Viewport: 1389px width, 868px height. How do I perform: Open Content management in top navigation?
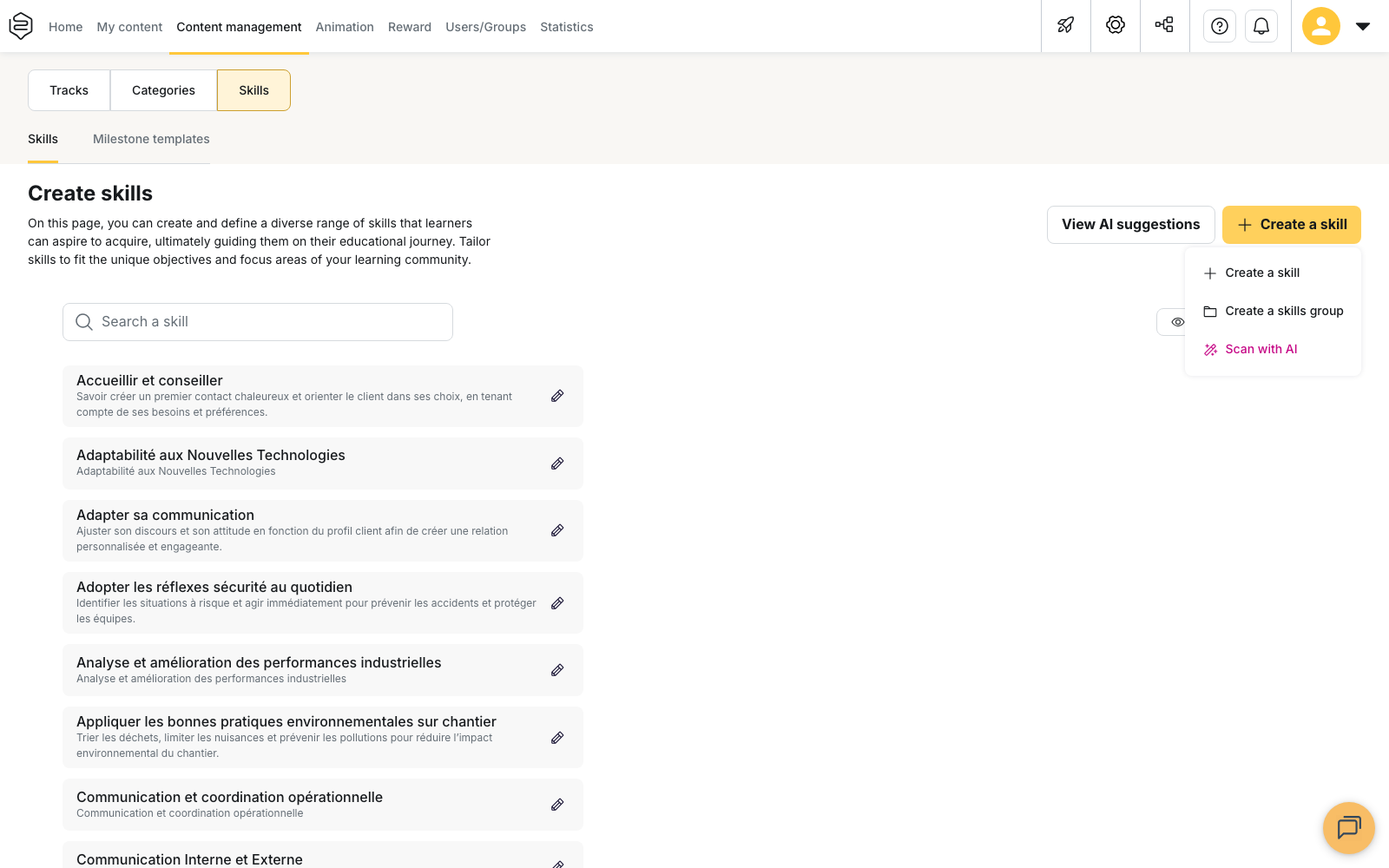pos(239,27)
